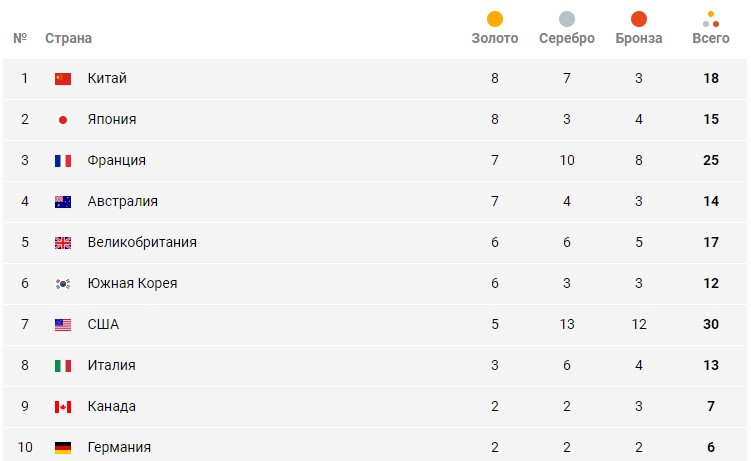This screenshot has height=461, width=751.
Task: Click the Germany flag icon
Action: (63, 447)
